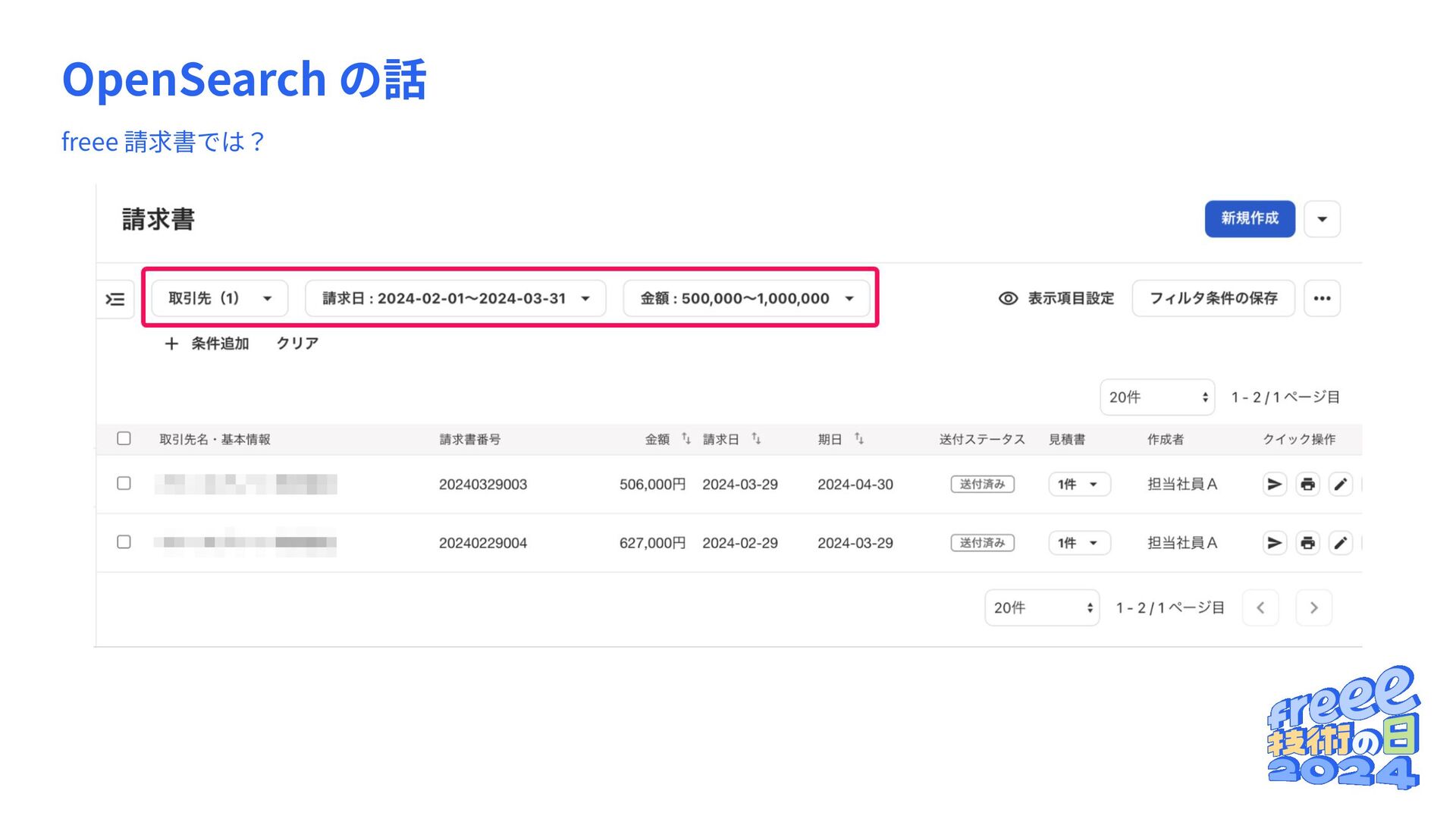Click send icon for invoice 20240329003
1456x819 pixels.
[x=1275, y=484]
